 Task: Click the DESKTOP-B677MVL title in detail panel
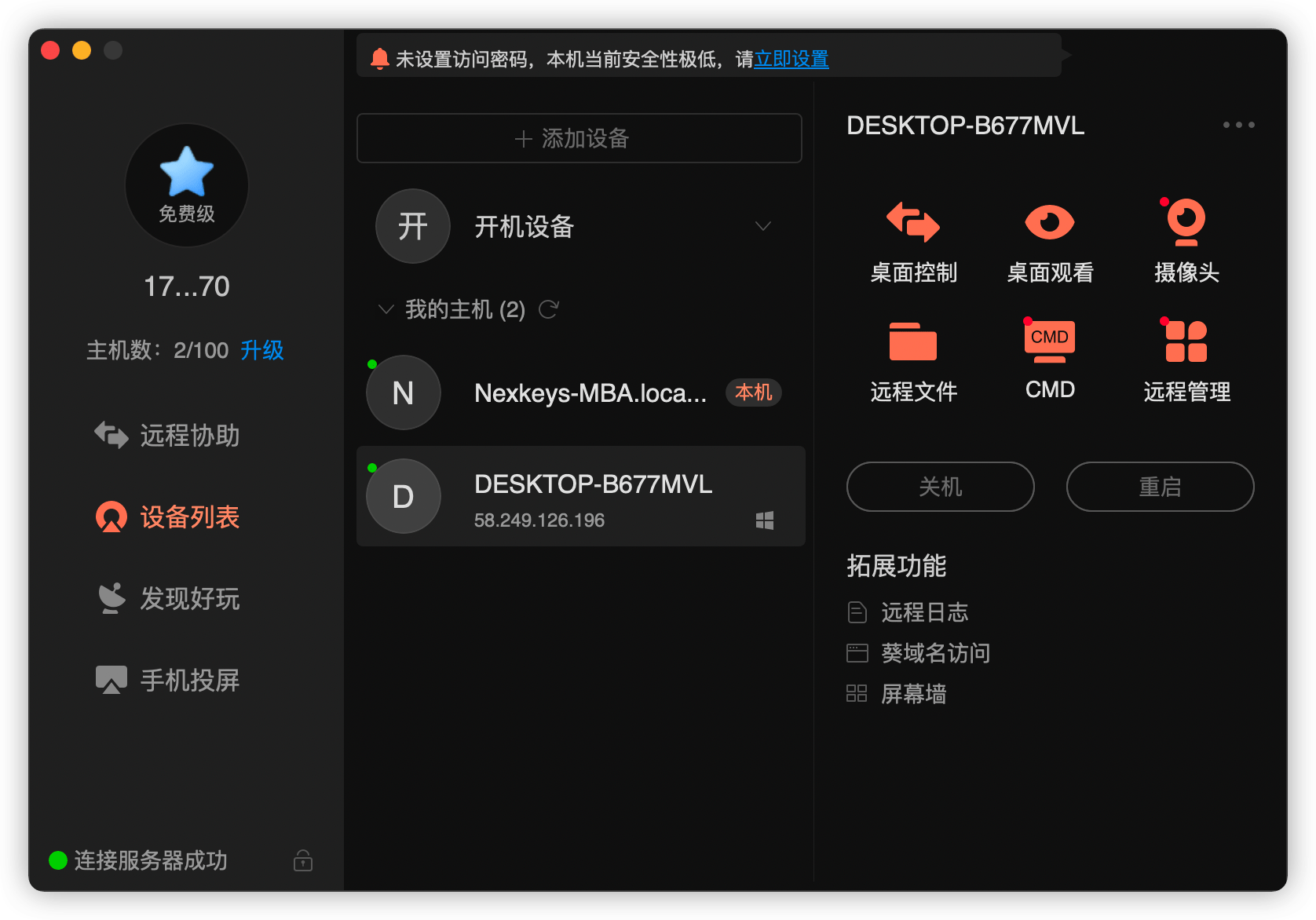click(966, 126)
